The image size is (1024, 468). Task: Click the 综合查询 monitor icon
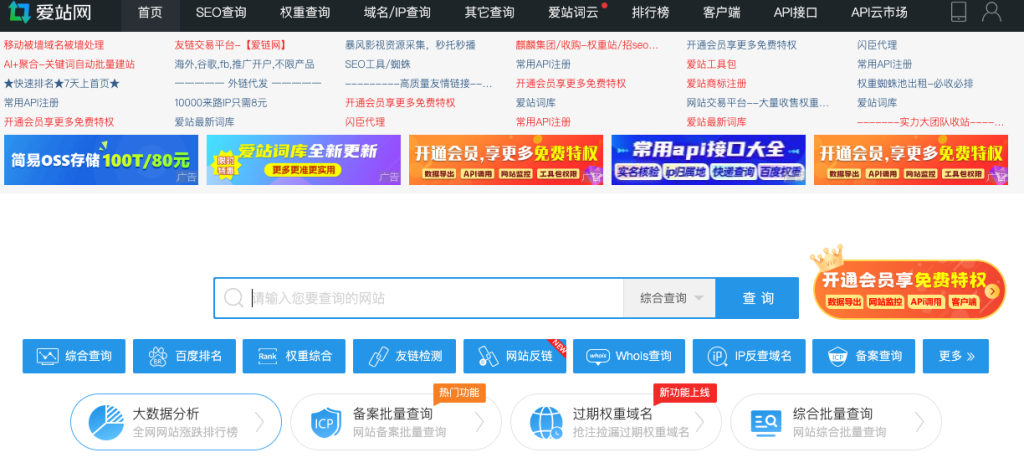tap(48, 356)
